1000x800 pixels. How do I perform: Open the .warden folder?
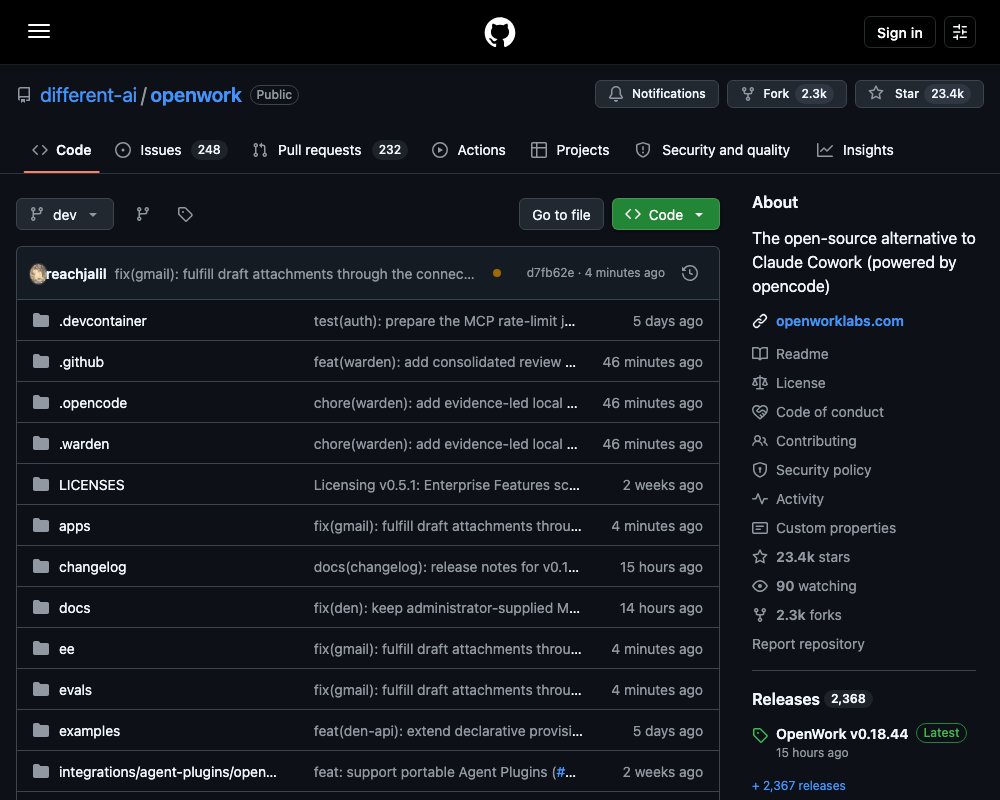[84, 444]
